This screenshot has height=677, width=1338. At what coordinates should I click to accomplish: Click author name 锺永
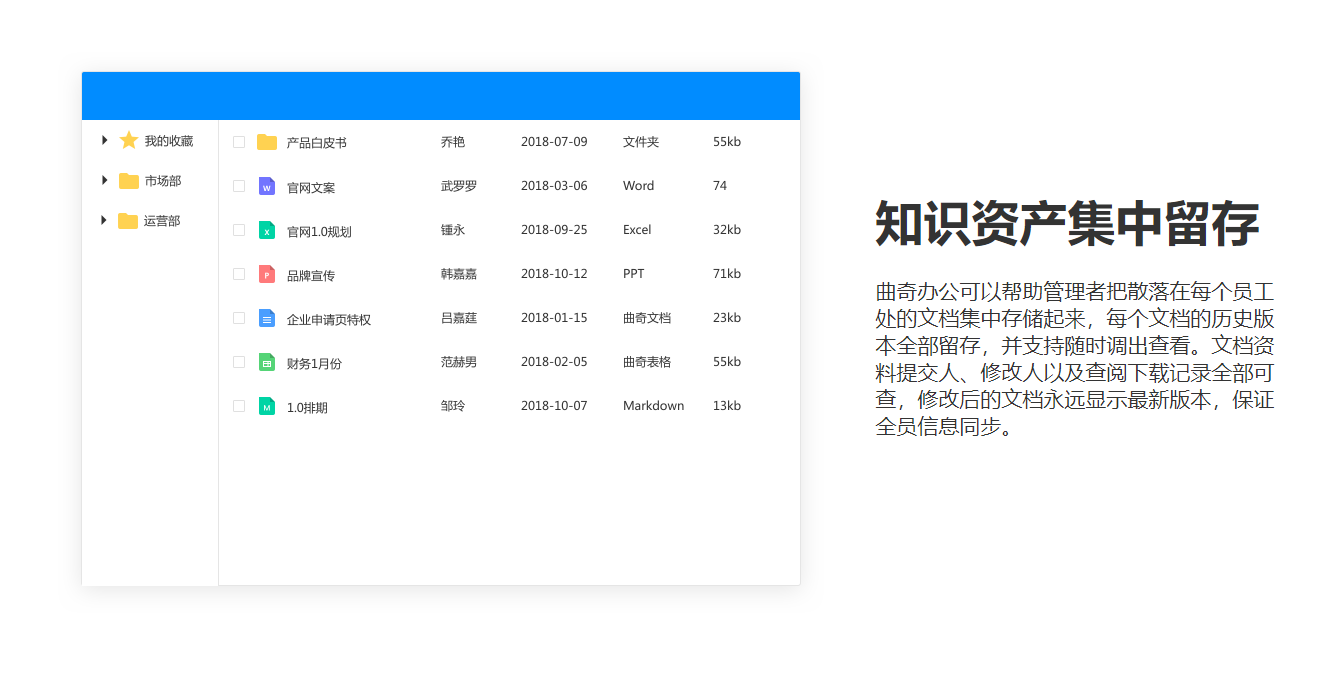pyautogui.click(x=453, y=230)
